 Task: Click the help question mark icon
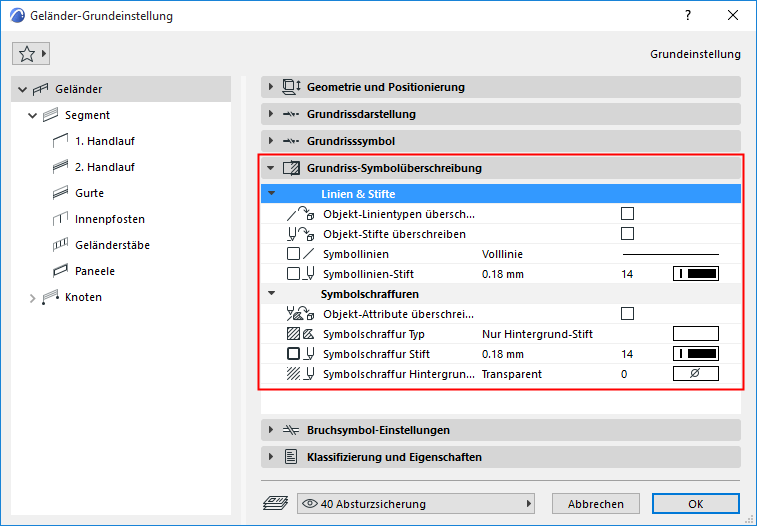(x=688, y=16)
